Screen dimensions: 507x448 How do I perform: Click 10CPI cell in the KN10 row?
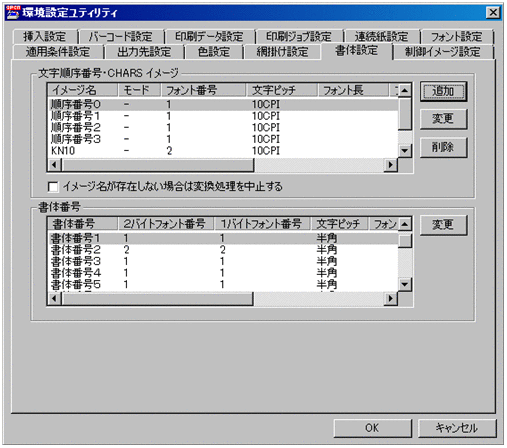266,151
